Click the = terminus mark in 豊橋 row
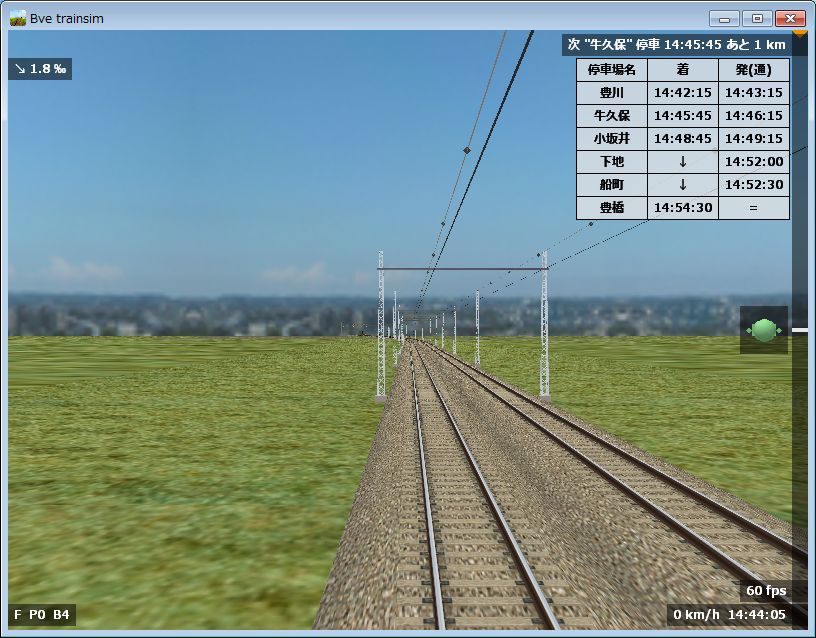 point(754,208)
